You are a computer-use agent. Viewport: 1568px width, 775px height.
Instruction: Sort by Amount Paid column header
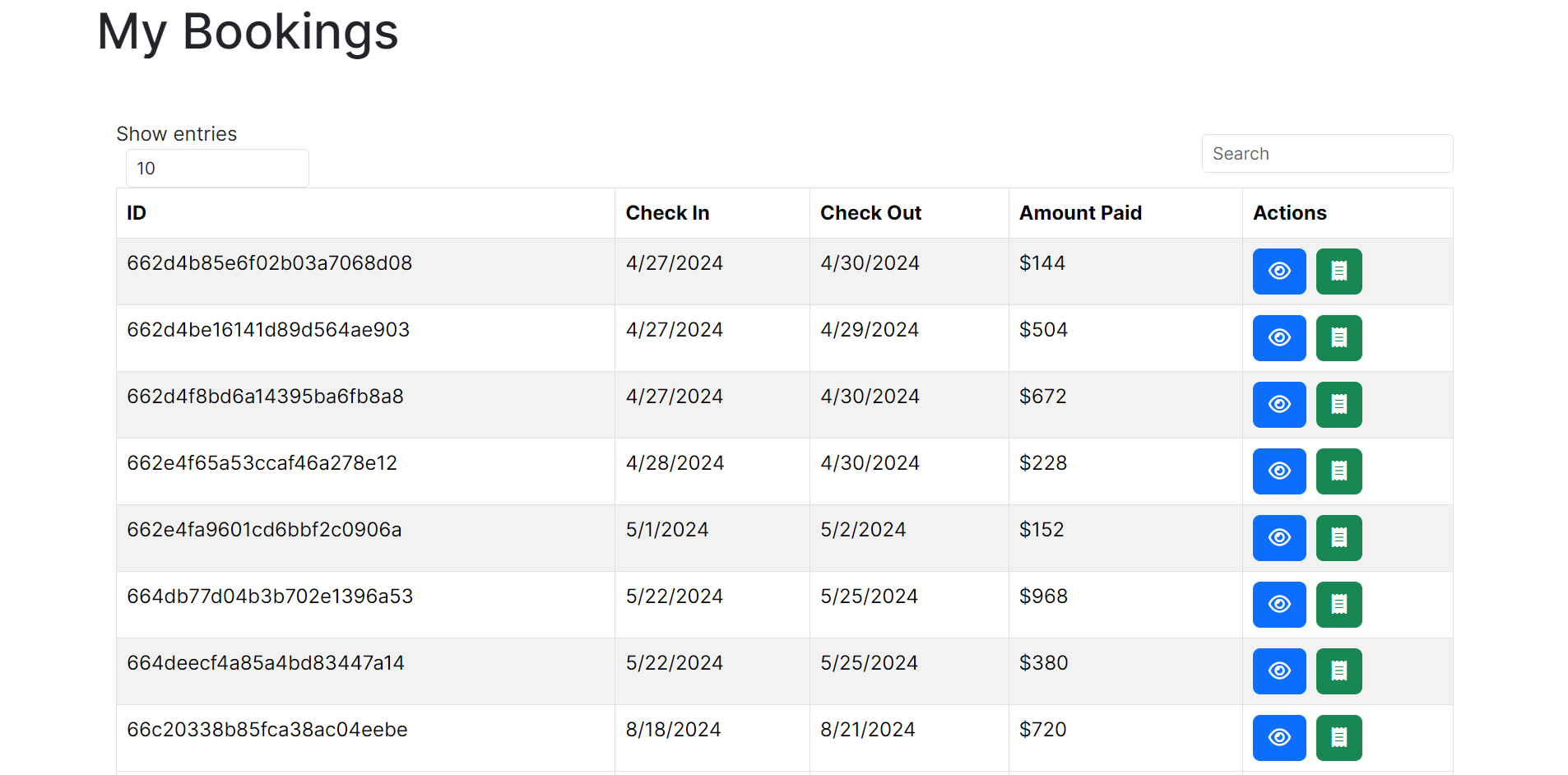click(1080, 213)
